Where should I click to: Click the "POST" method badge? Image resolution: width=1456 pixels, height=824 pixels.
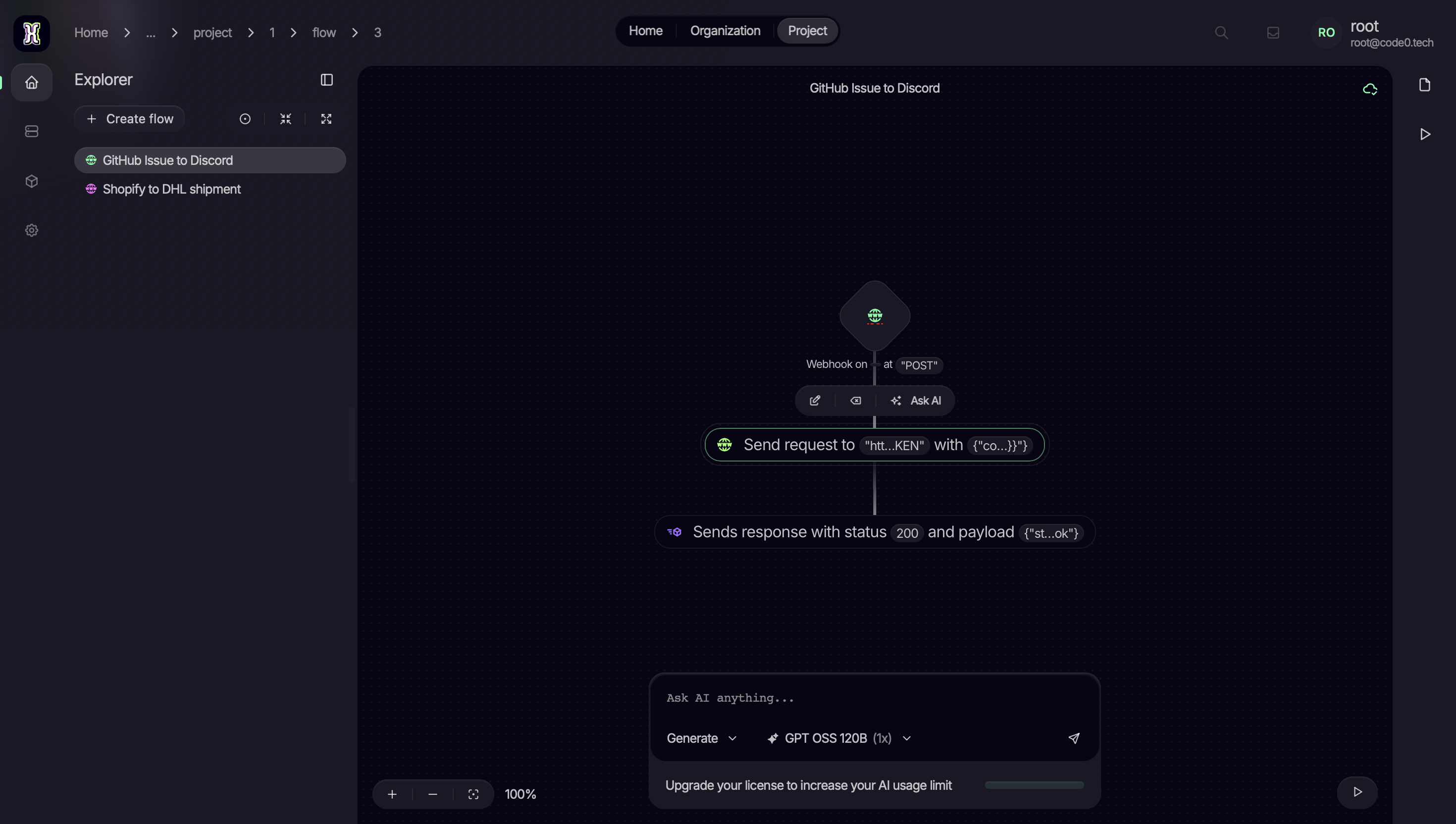(x=919, y=365)
